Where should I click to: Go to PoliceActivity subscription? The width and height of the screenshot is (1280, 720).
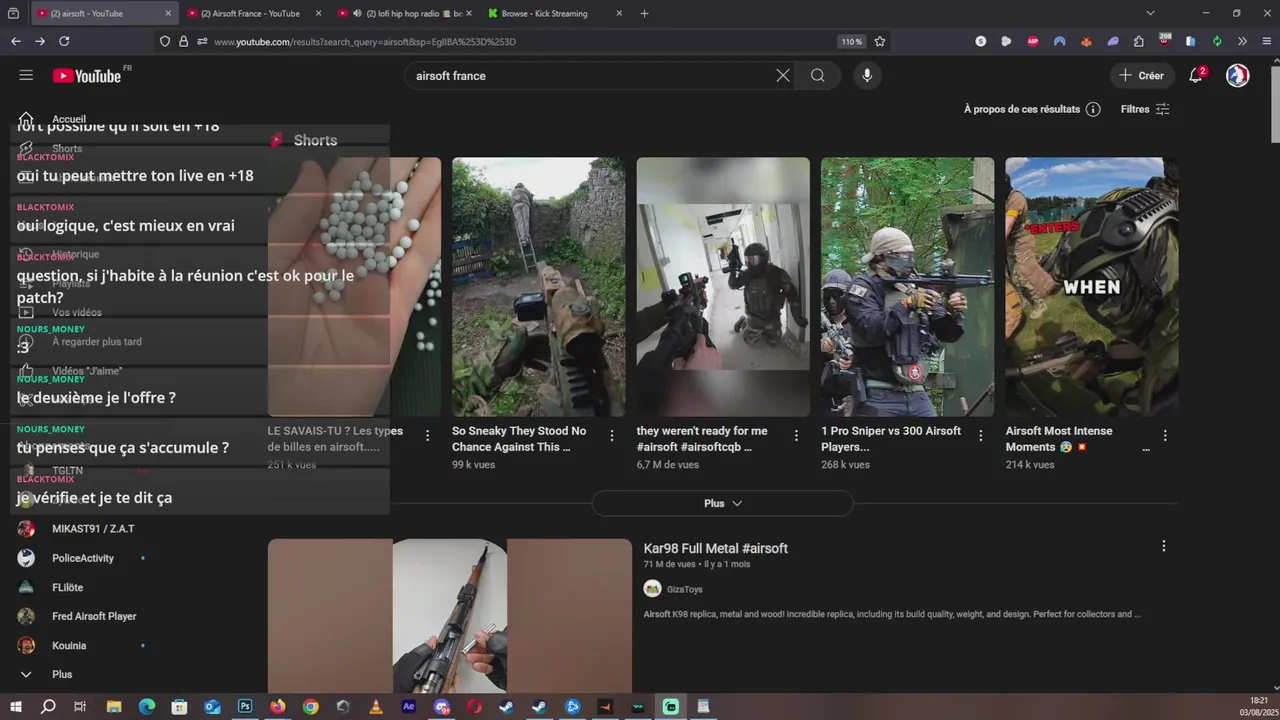click(x=83, y=558)
